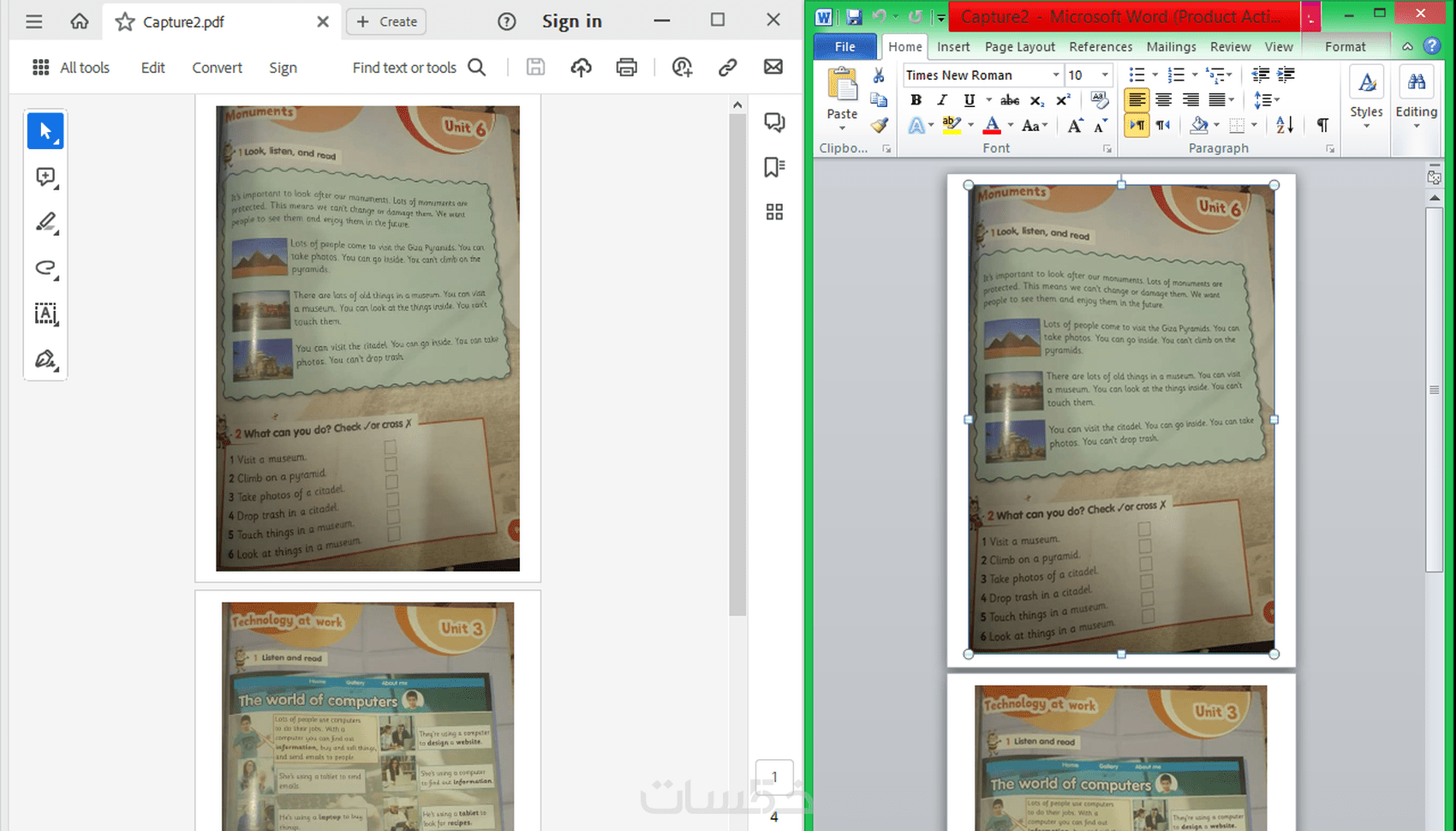Switch to References tab in Word

click(x=1101, y=46)
